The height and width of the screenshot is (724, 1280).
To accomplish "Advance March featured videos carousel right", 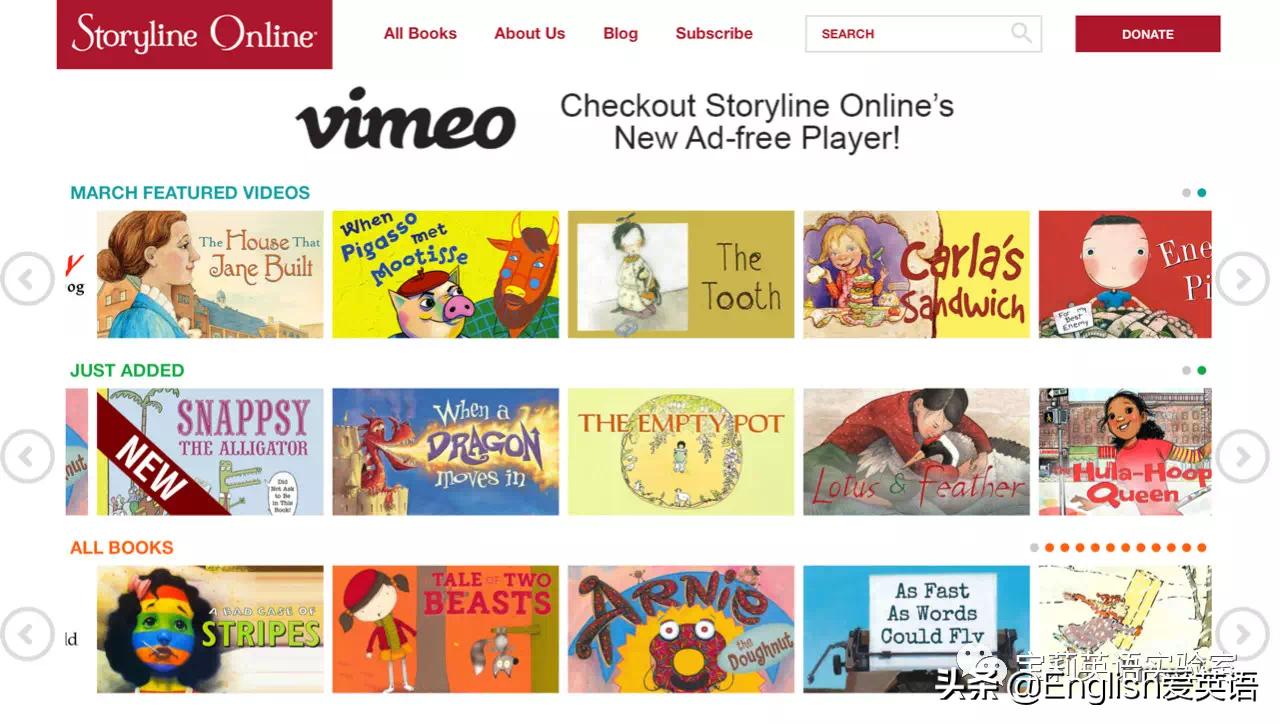I will point(1242,279).
